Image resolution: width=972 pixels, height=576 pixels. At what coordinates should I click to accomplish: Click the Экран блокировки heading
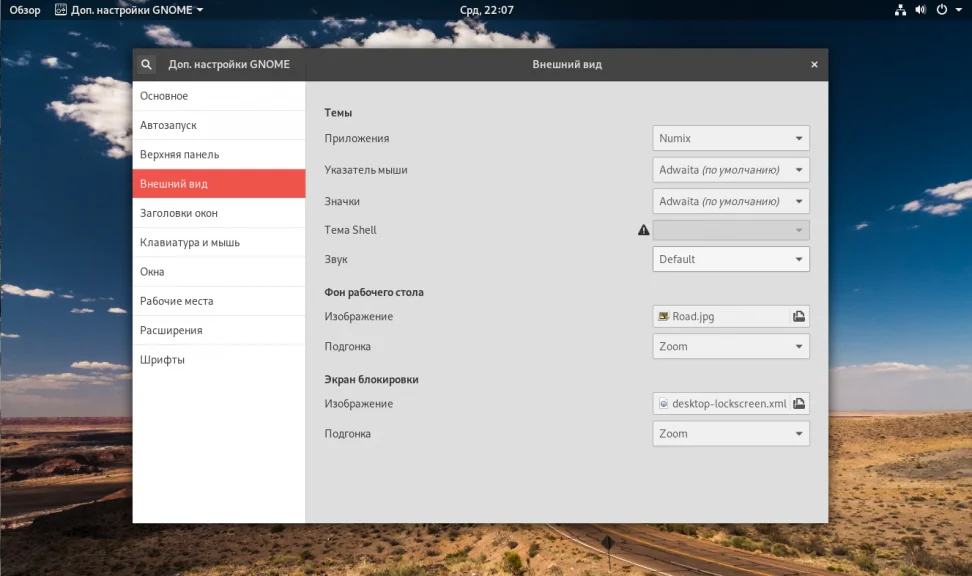coord(371,379)
